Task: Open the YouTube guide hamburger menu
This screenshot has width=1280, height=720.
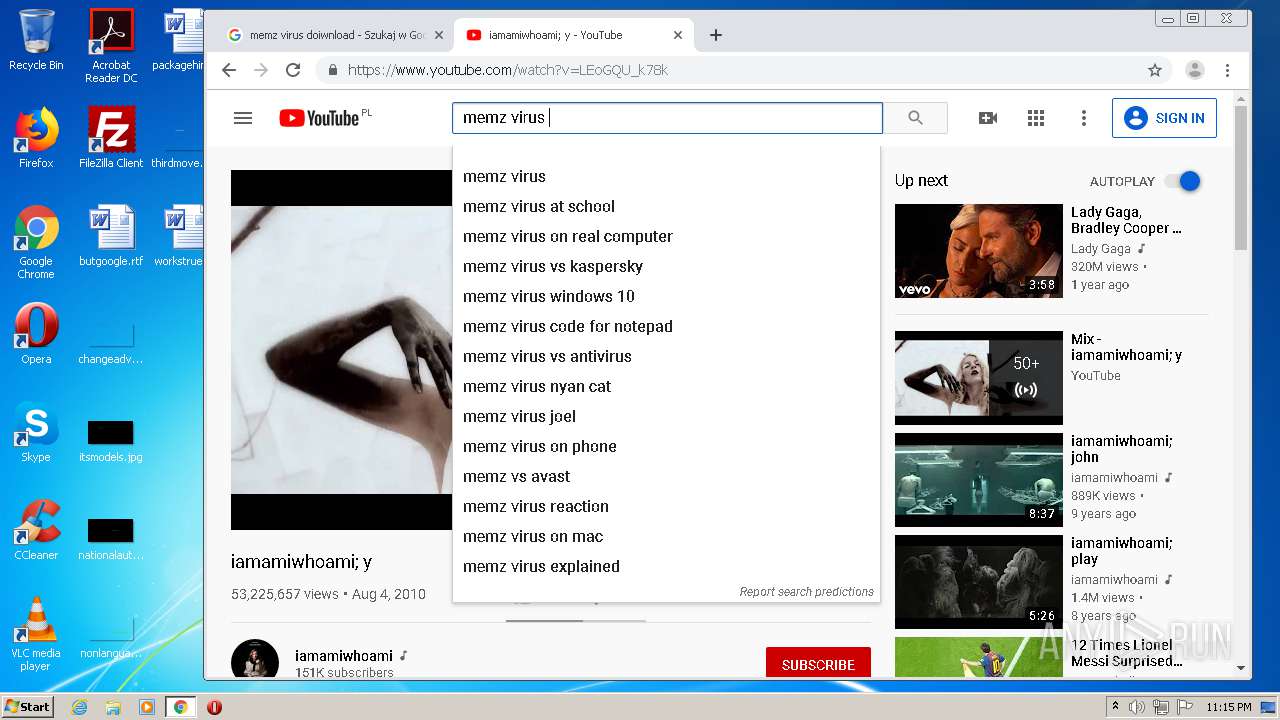Action: [243, 118]
